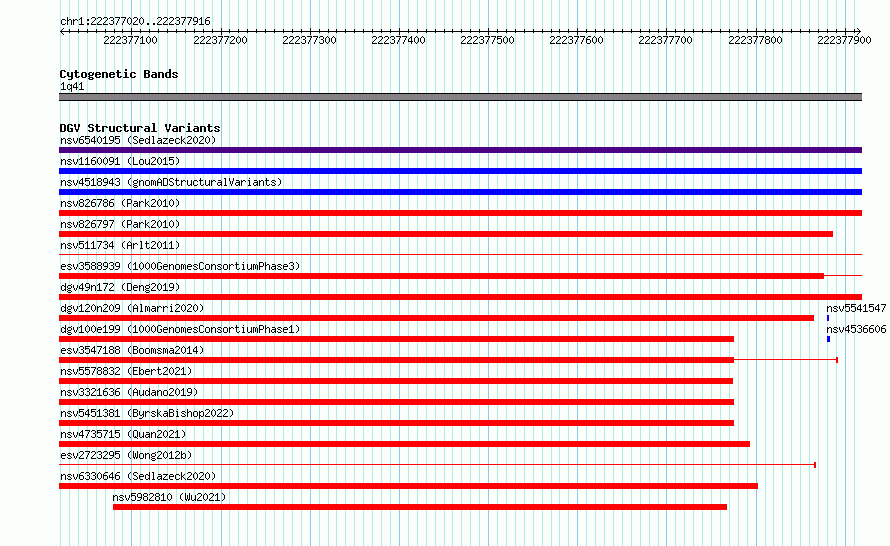Click nsv4735715 (Quan2021) label

[x=123, y=434]
